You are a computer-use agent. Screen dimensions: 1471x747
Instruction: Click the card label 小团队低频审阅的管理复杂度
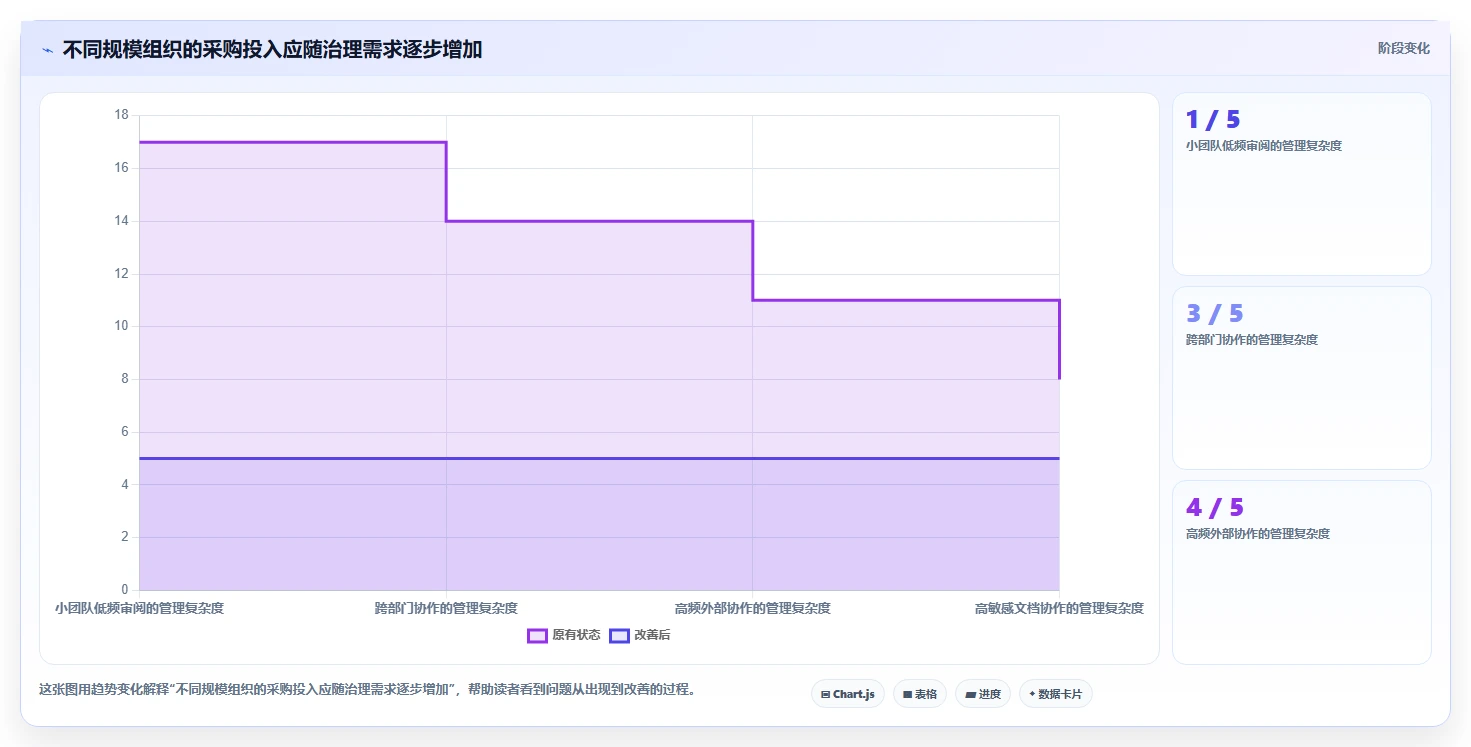1264,146
